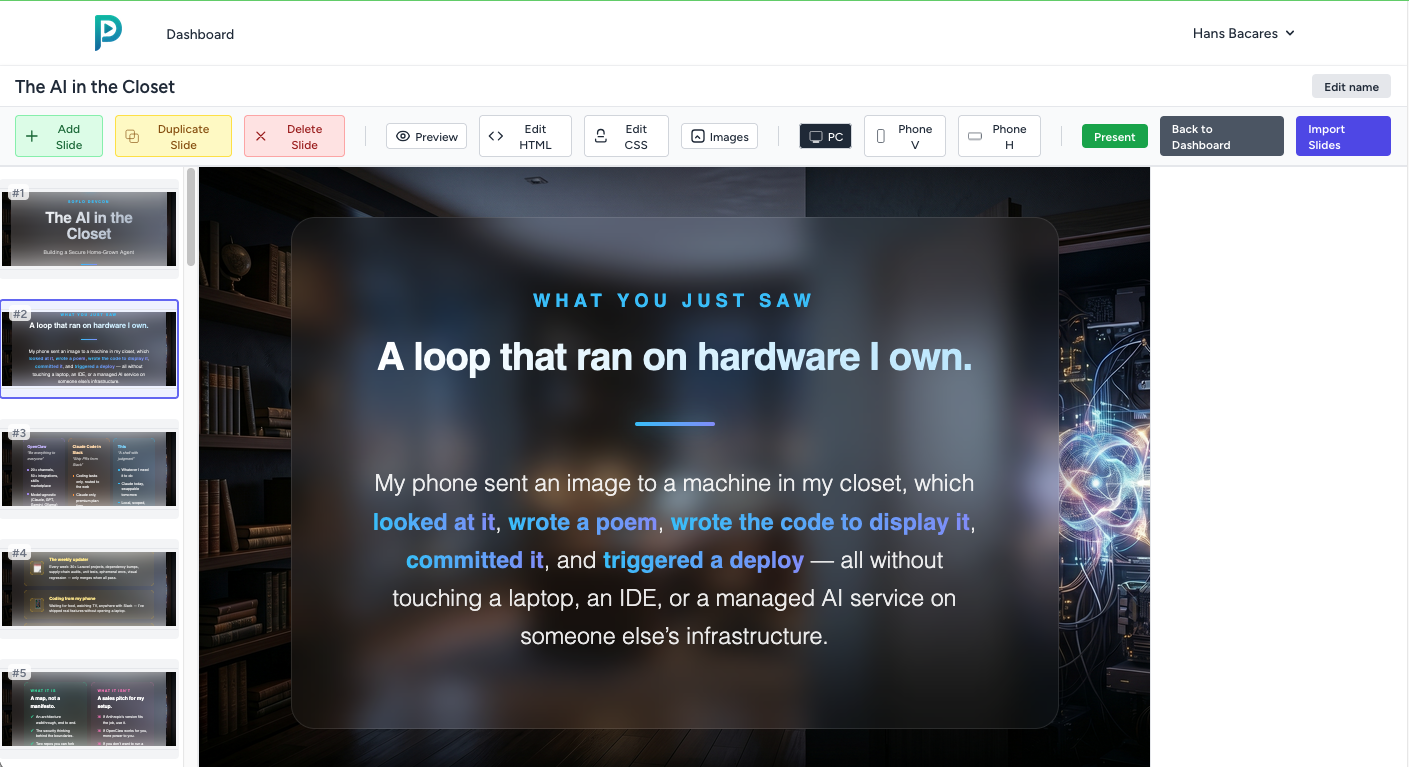
Task: Switch to Phone H view mode
Action: [998, 136]
